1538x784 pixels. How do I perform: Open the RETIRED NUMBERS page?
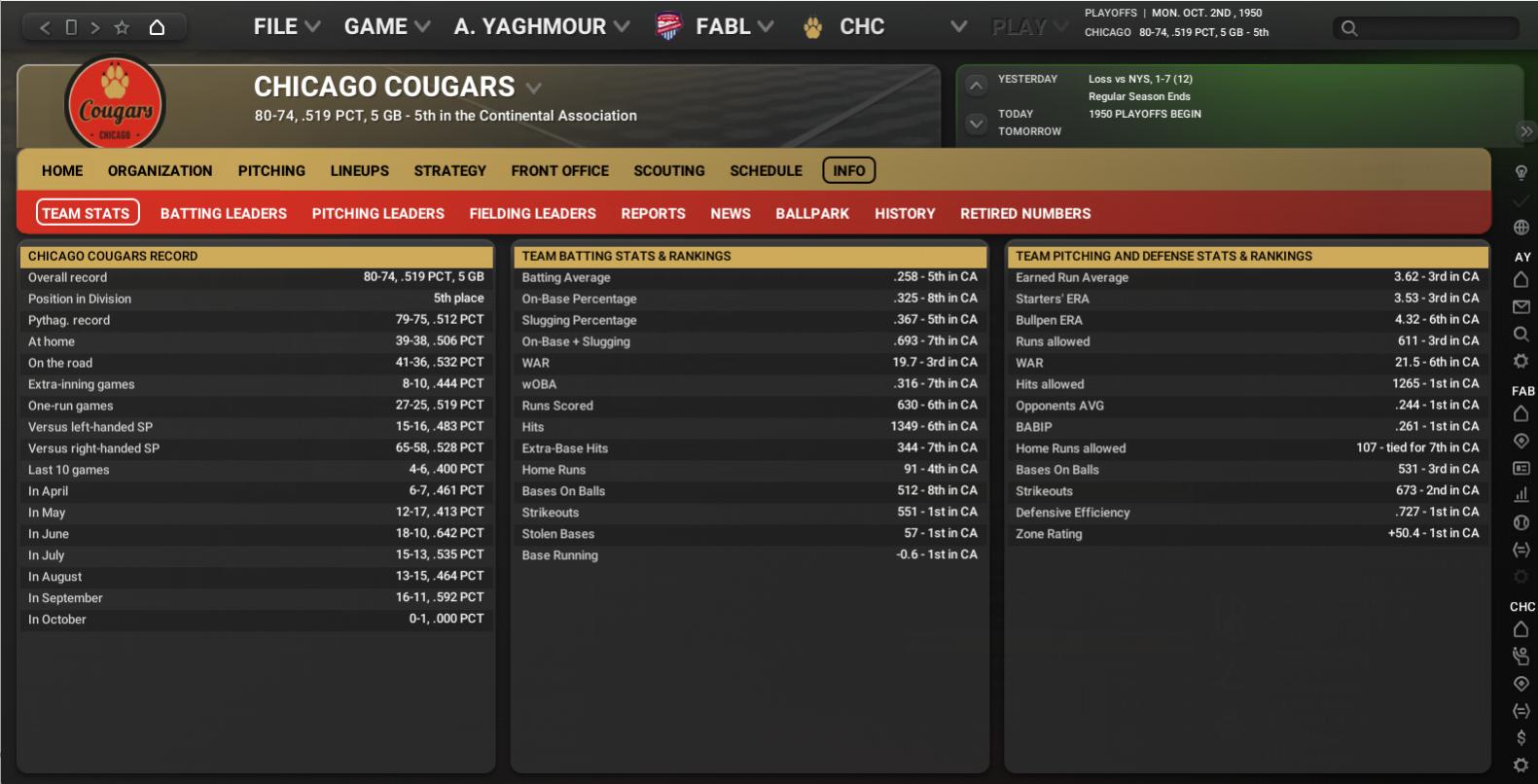[x=1025, y=214]
